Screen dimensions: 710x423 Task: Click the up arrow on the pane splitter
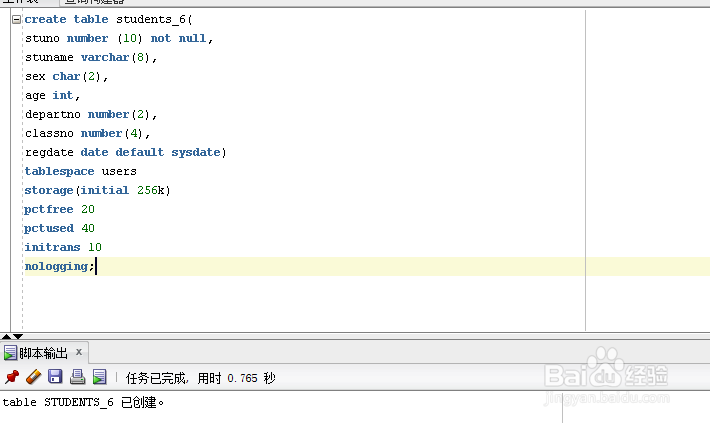6,336
